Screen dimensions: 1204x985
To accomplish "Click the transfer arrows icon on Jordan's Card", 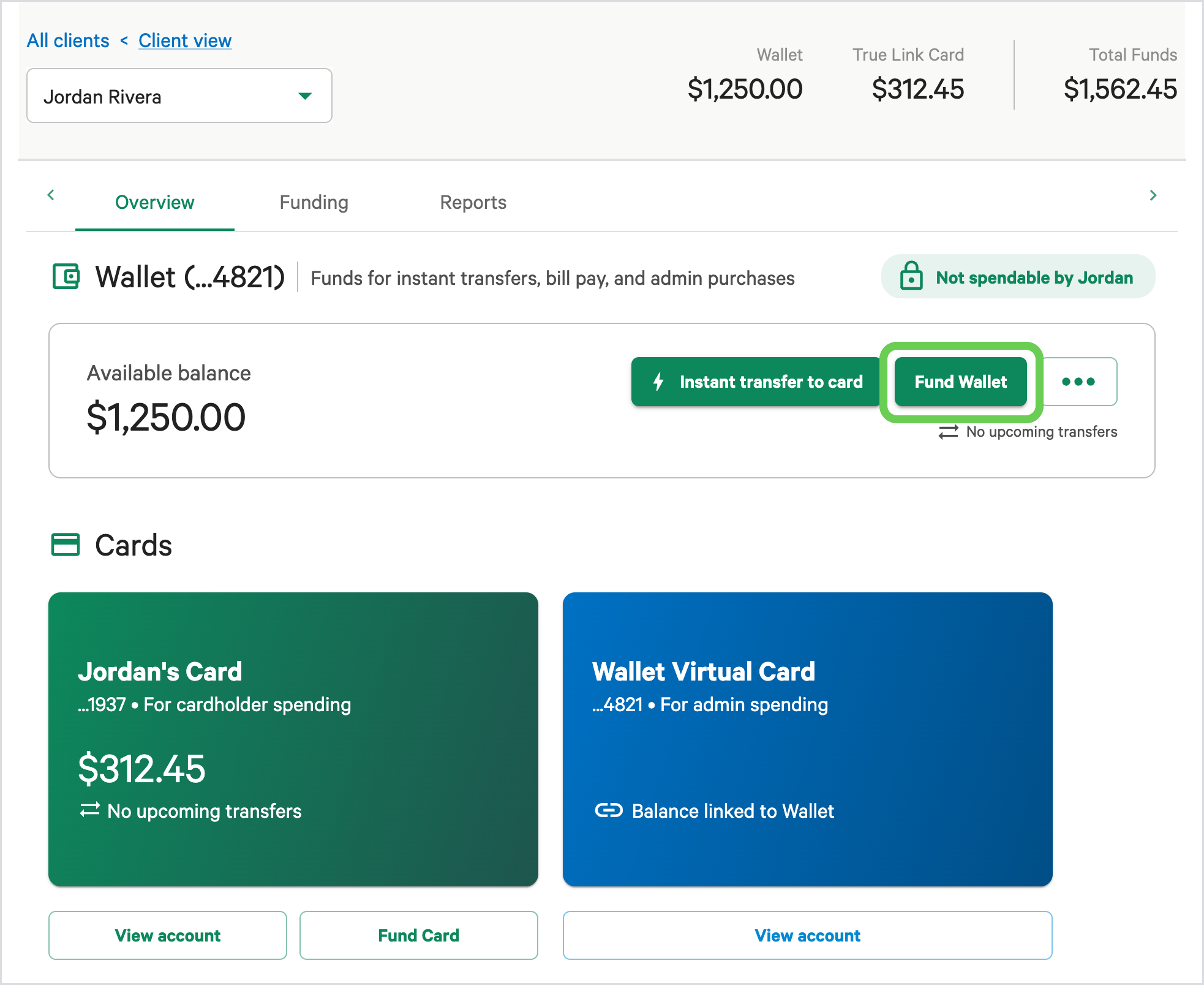I will coord(89,810).
